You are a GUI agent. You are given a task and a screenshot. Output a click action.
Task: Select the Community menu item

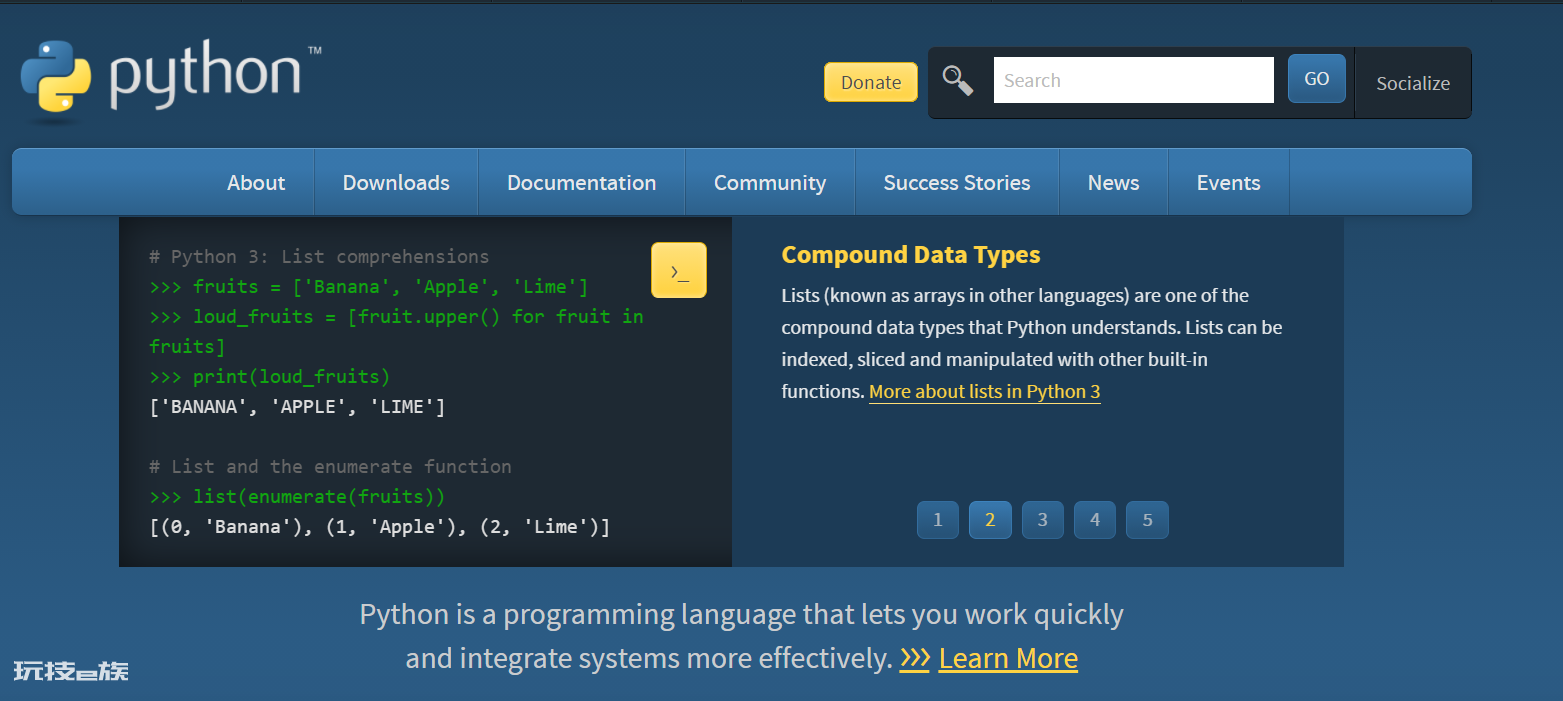point(770,182)
